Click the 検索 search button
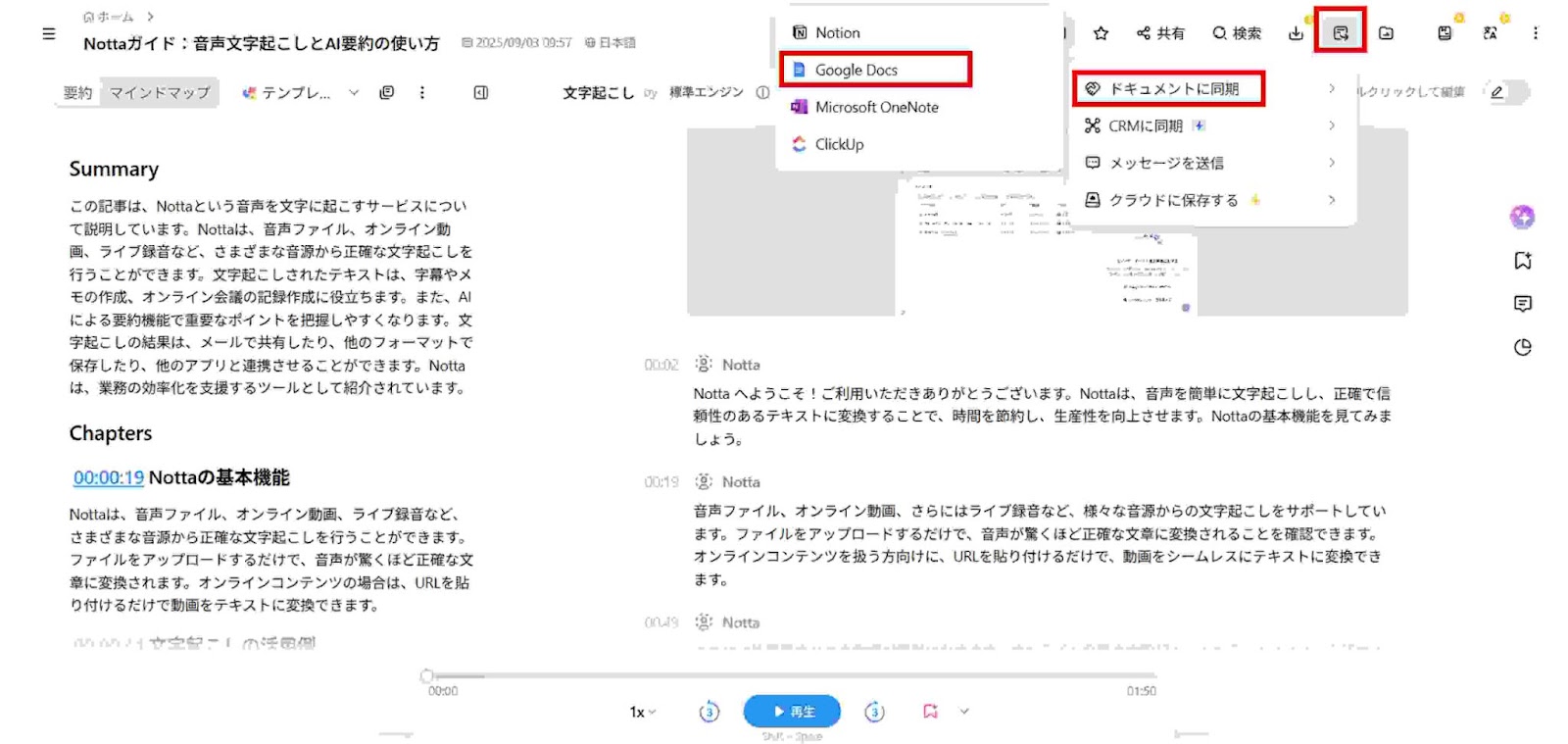Screen dimensions: 1568x744 coord(1237,33)
